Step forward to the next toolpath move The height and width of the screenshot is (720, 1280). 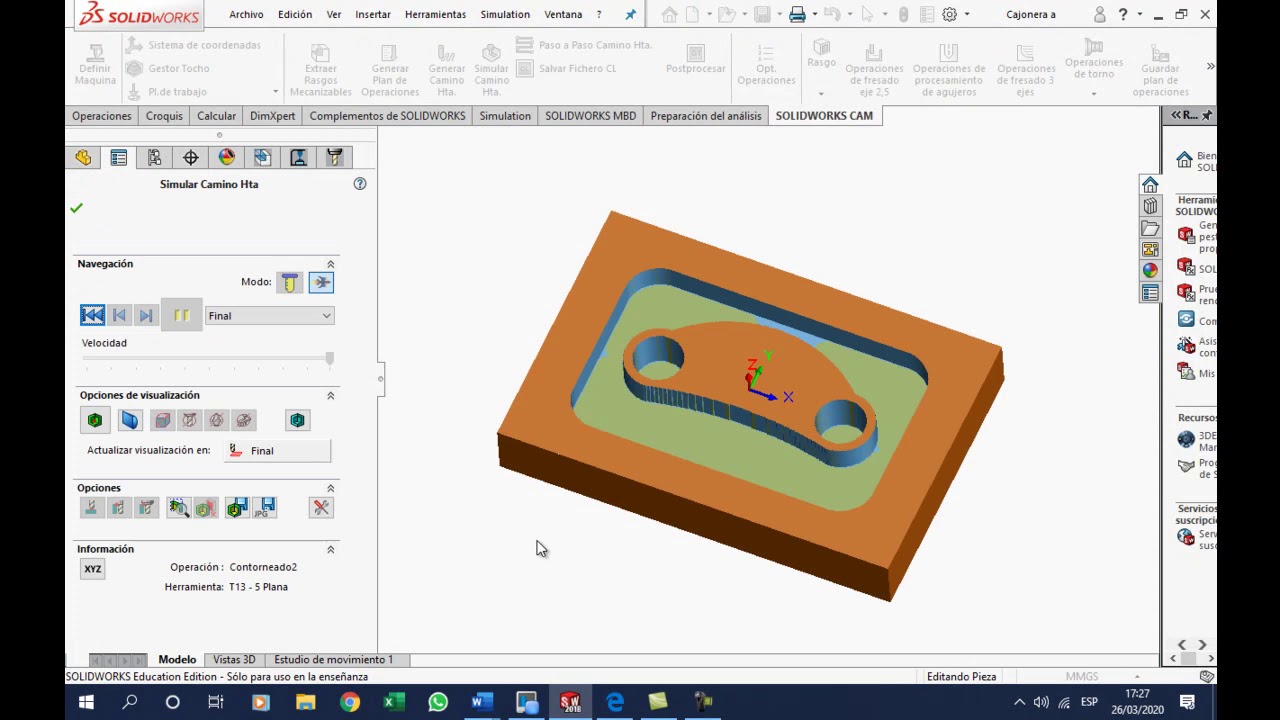tap(146, 315)
